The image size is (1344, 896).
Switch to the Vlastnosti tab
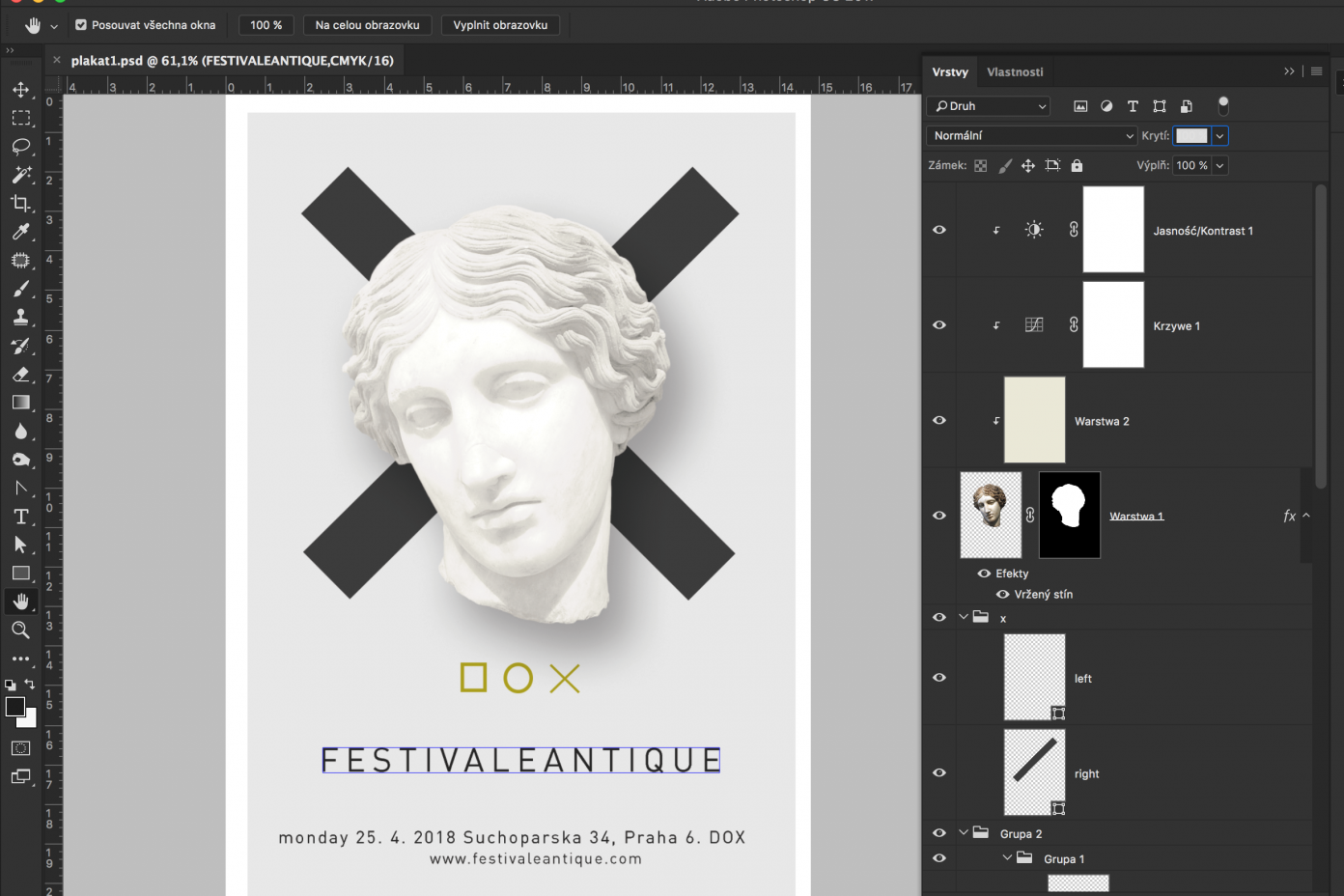pyautogui.click(x=1015, y=72)
